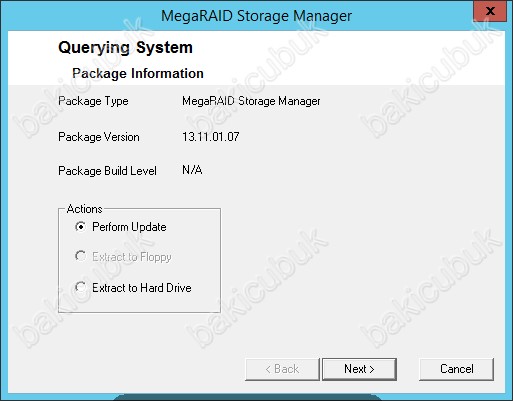Click the Package Type label
This screenshot has width=513, height=401.
[93, 101]
